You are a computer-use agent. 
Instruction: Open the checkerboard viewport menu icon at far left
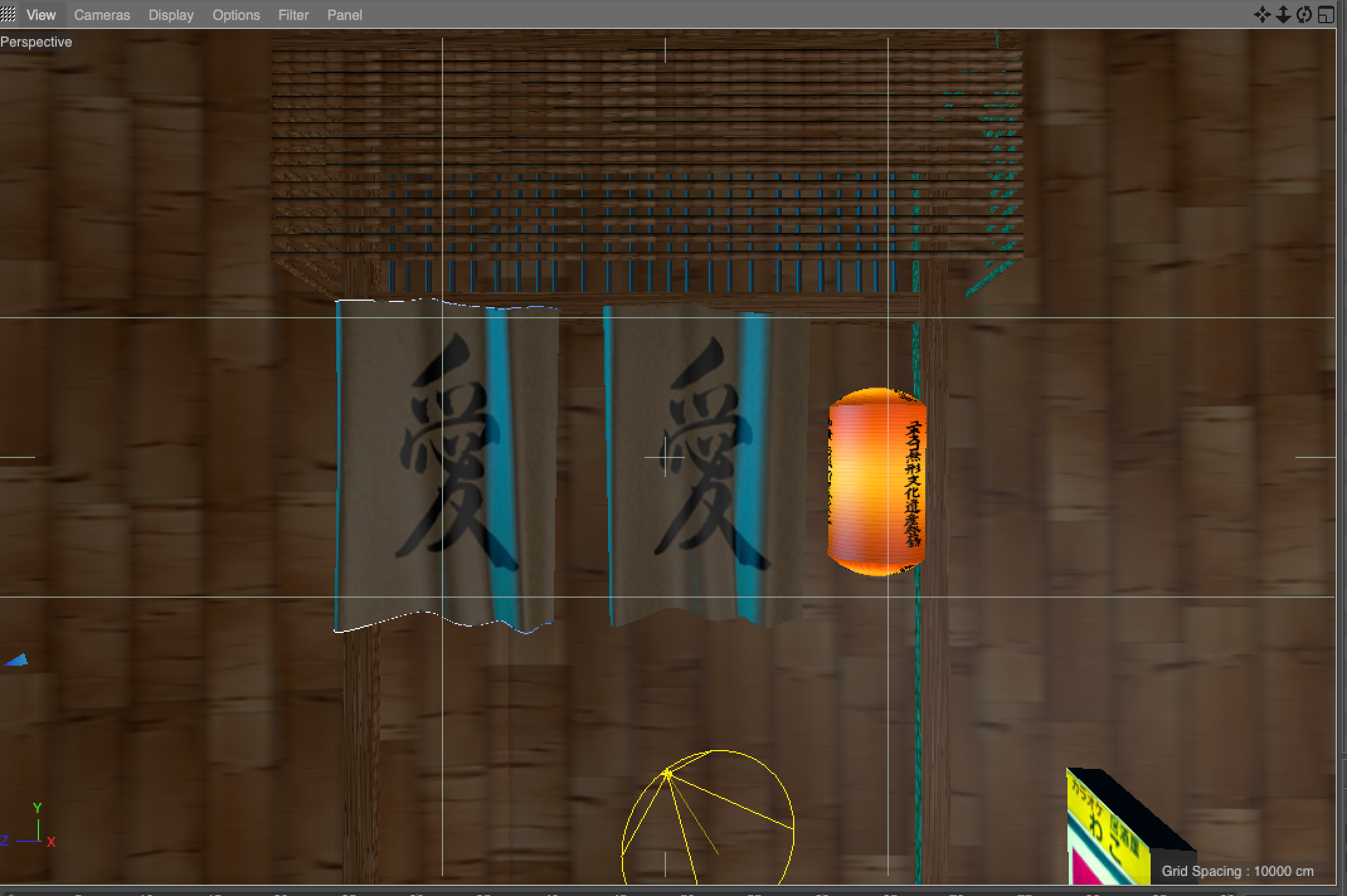tap(8, 14)
